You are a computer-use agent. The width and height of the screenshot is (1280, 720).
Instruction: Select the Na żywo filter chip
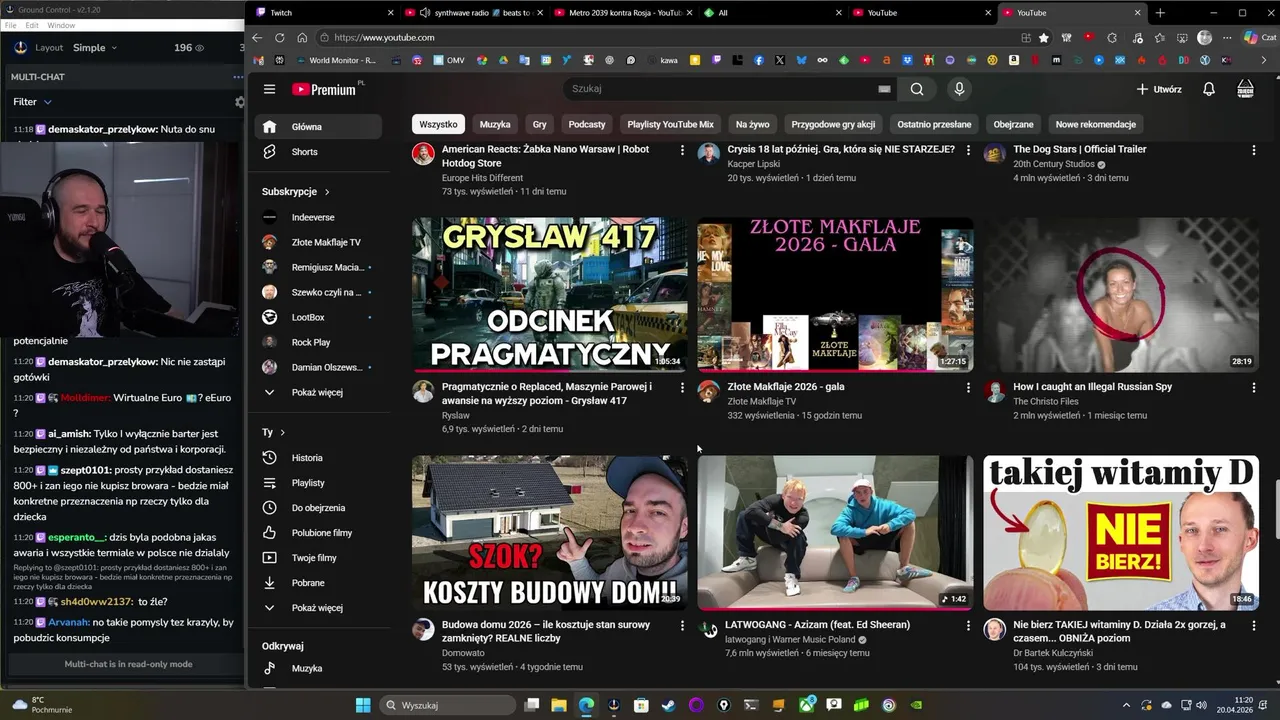click(x=753, y=125)
